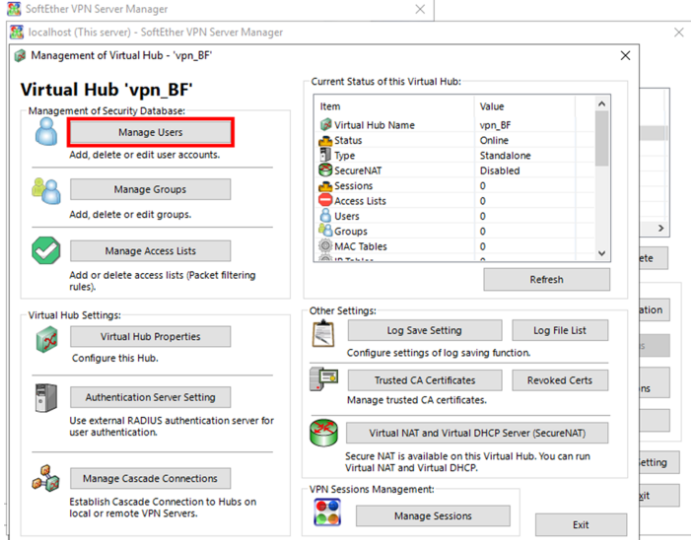Open Manage Users button
The width and height of the screenshot is (691, 540).
pyautogui.click(x=150, y=132)
